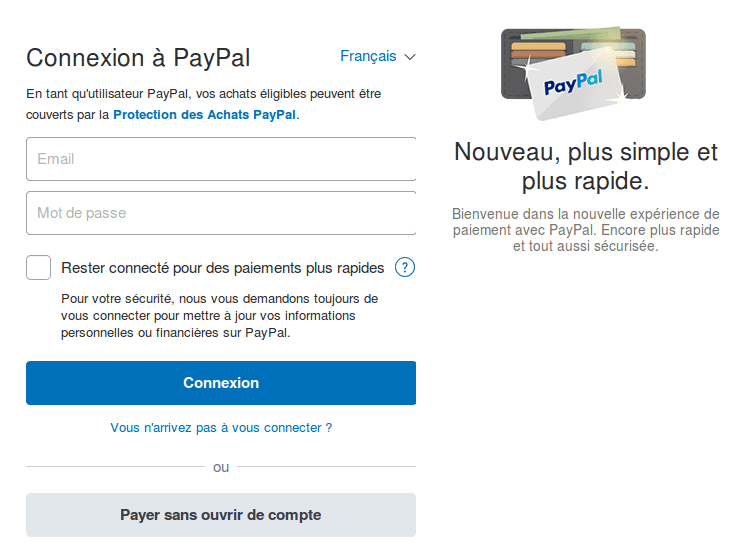Open Vous n'arrivez pas à vous connecter link
The image size is (738, 550).
(221, 428)
